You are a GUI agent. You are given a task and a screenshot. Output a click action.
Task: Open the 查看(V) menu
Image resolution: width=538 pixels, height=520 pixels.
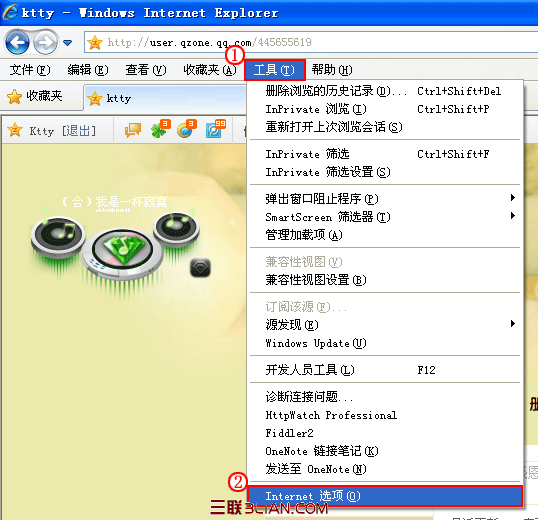click(x=146, y=70)
